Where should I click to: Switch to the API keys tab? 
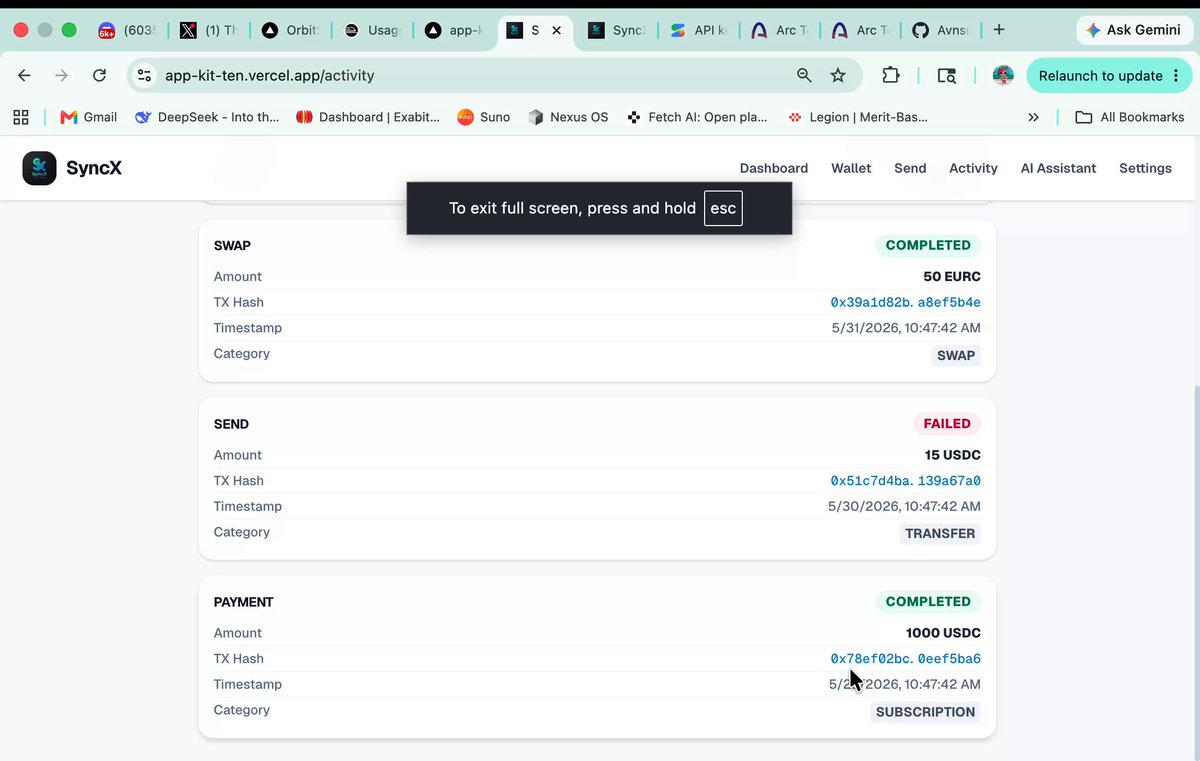tap(700, 30)
